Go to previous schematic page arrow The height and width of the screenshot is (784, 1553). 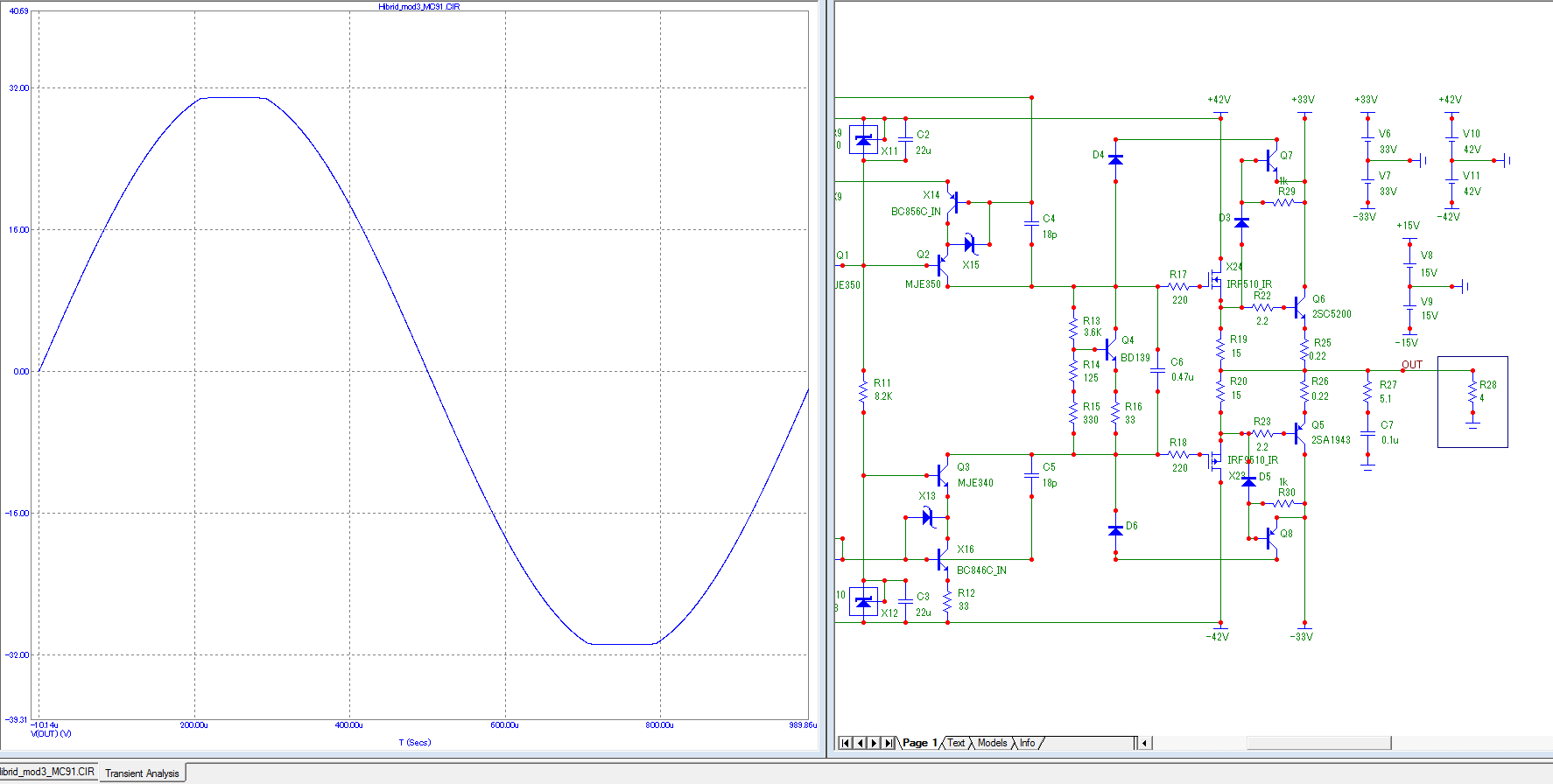tap(860, 743)
